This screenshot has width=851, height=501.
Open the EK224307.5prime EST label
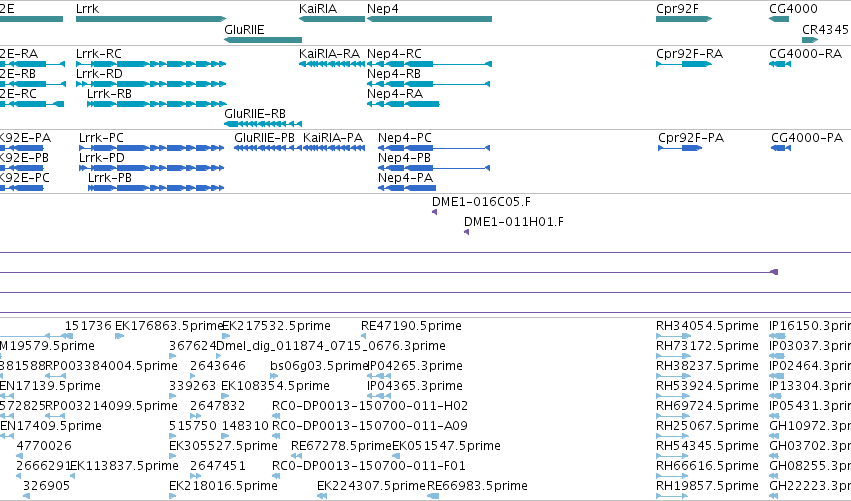[371, 486]
